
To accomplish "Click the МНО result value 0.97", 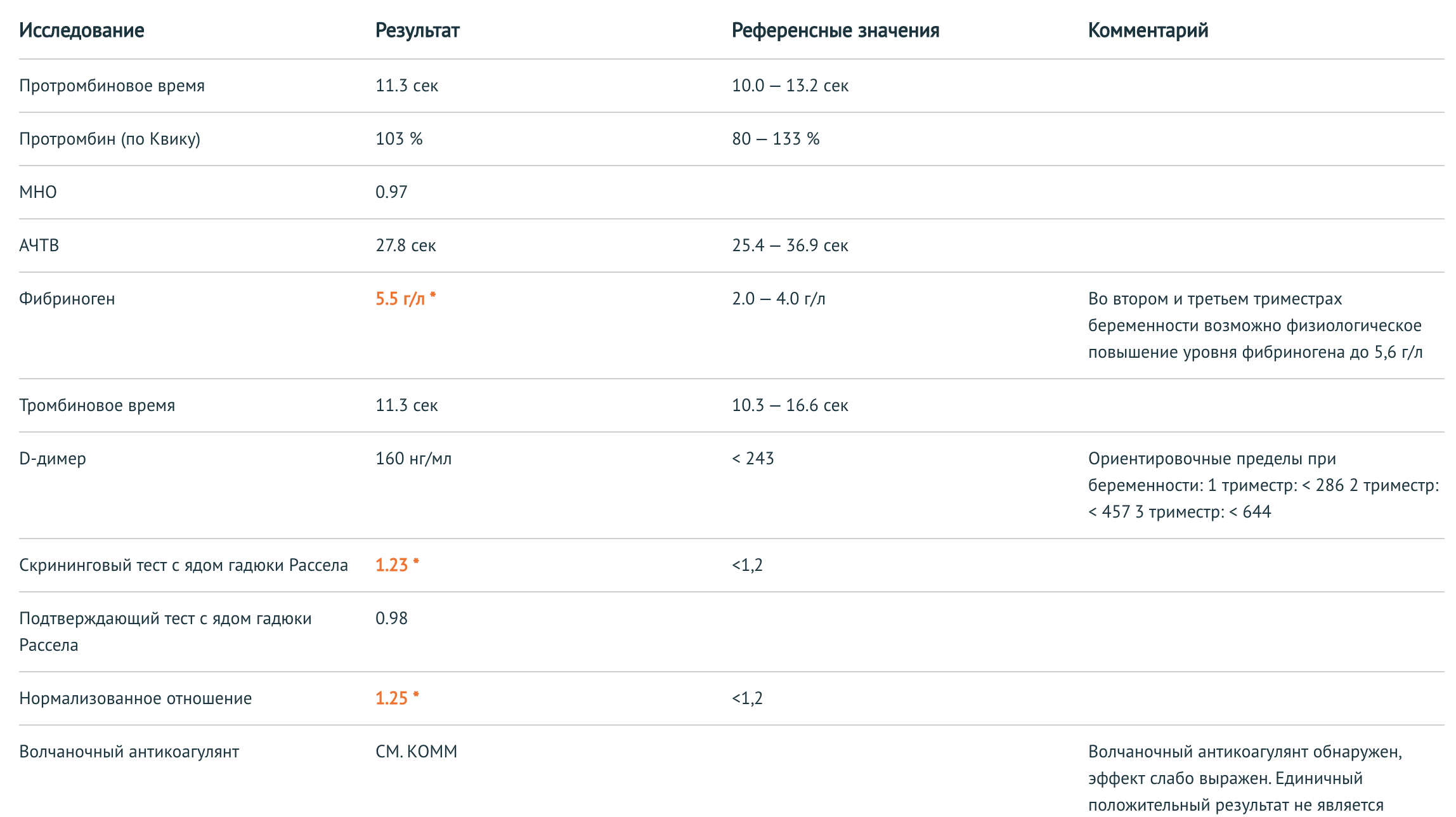I will coord(391,192).
